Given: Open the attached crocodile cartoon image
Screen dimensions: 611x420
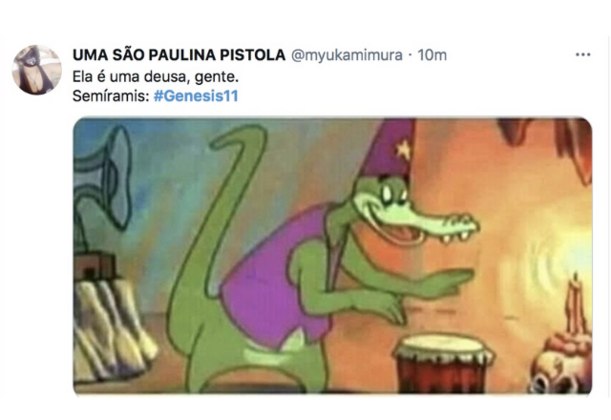Looking at the screenshot, I should [333, 255].
